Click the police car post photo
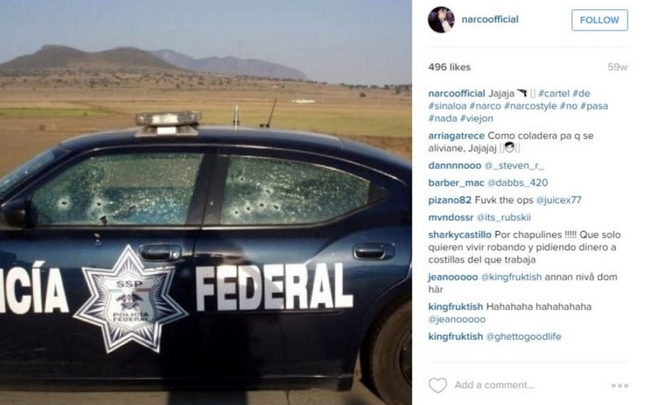The height and width of the screenshot is (405, 660). tap(206, 202)
